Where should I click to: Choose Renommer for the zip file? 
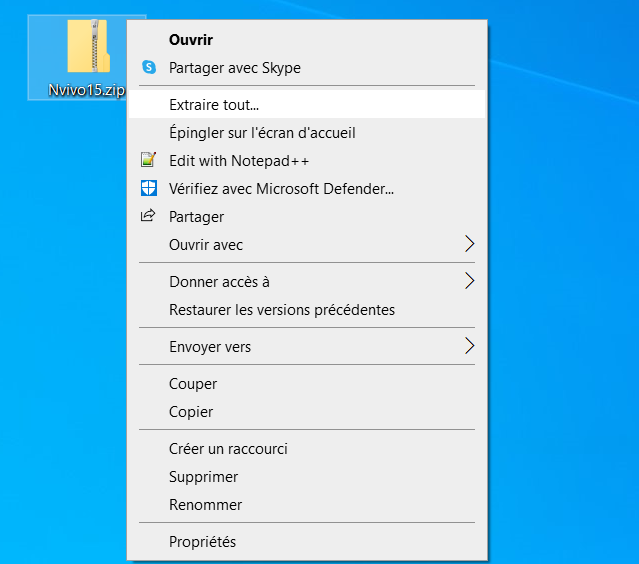click(x=205, y=505)
